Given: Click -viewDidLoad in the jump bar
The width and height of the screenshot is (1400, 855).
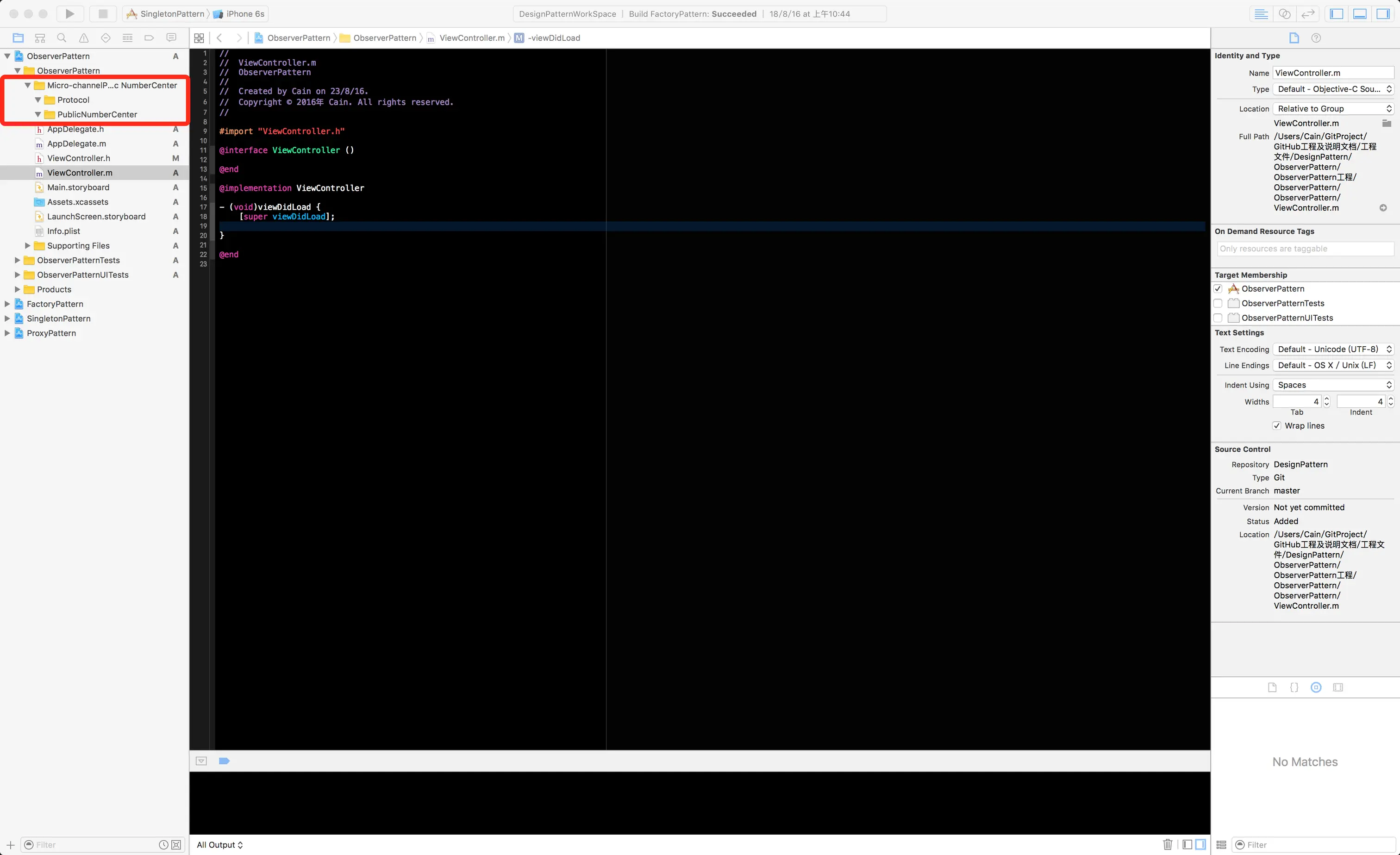Looking at the screenshot, I should point(553,38).
